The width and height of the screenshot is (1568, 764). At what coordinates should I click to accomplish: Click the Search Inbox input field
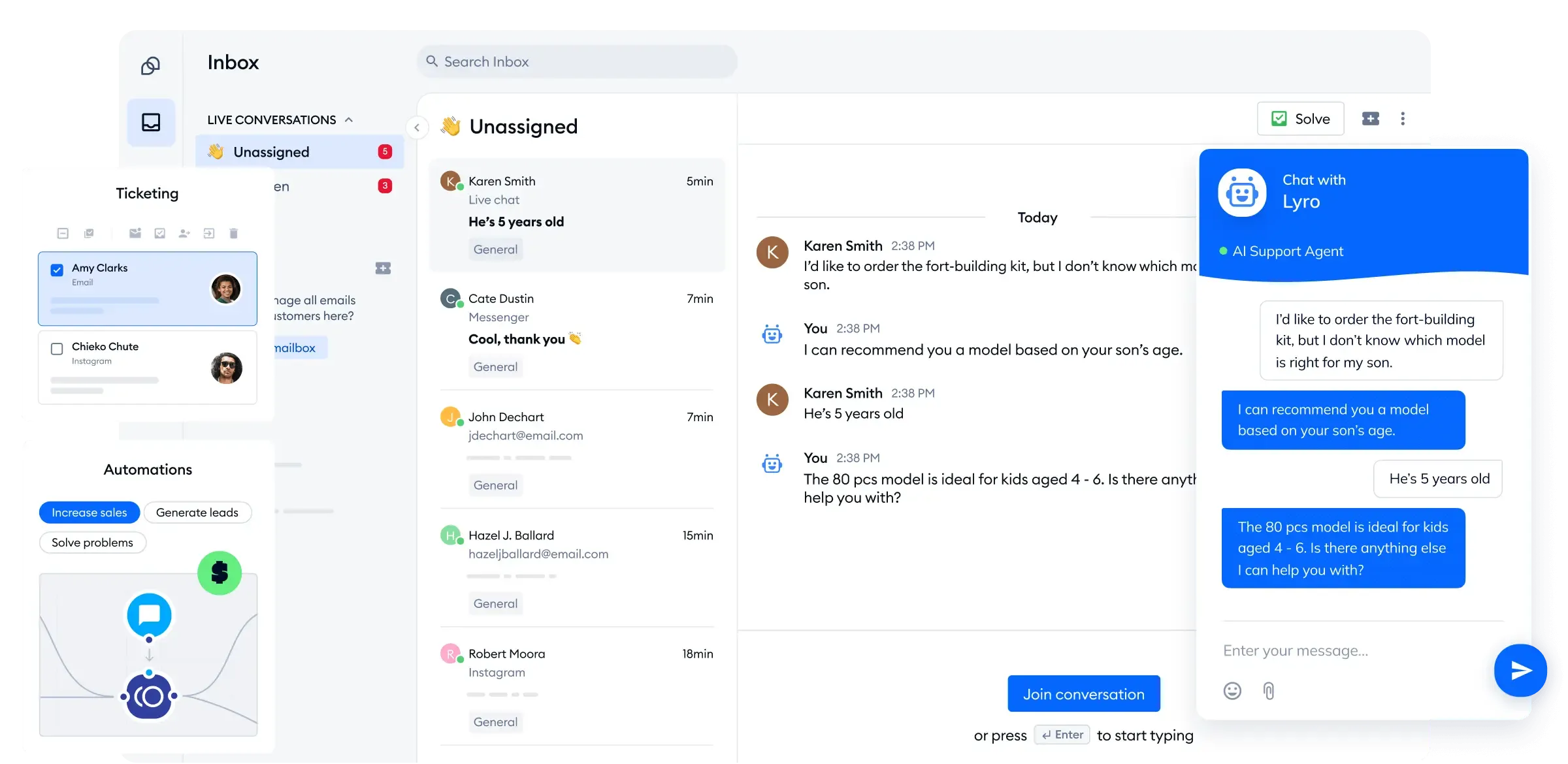[x=579, y=62]
